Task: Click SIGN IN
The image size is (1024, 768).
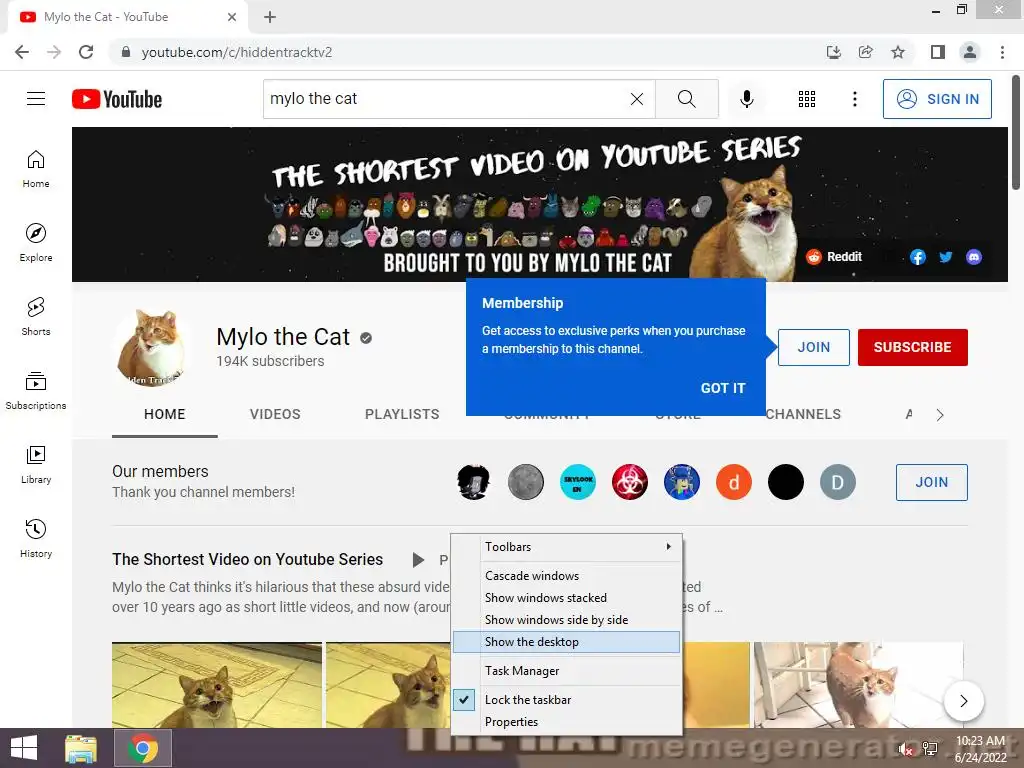Action: pos(937,99)
